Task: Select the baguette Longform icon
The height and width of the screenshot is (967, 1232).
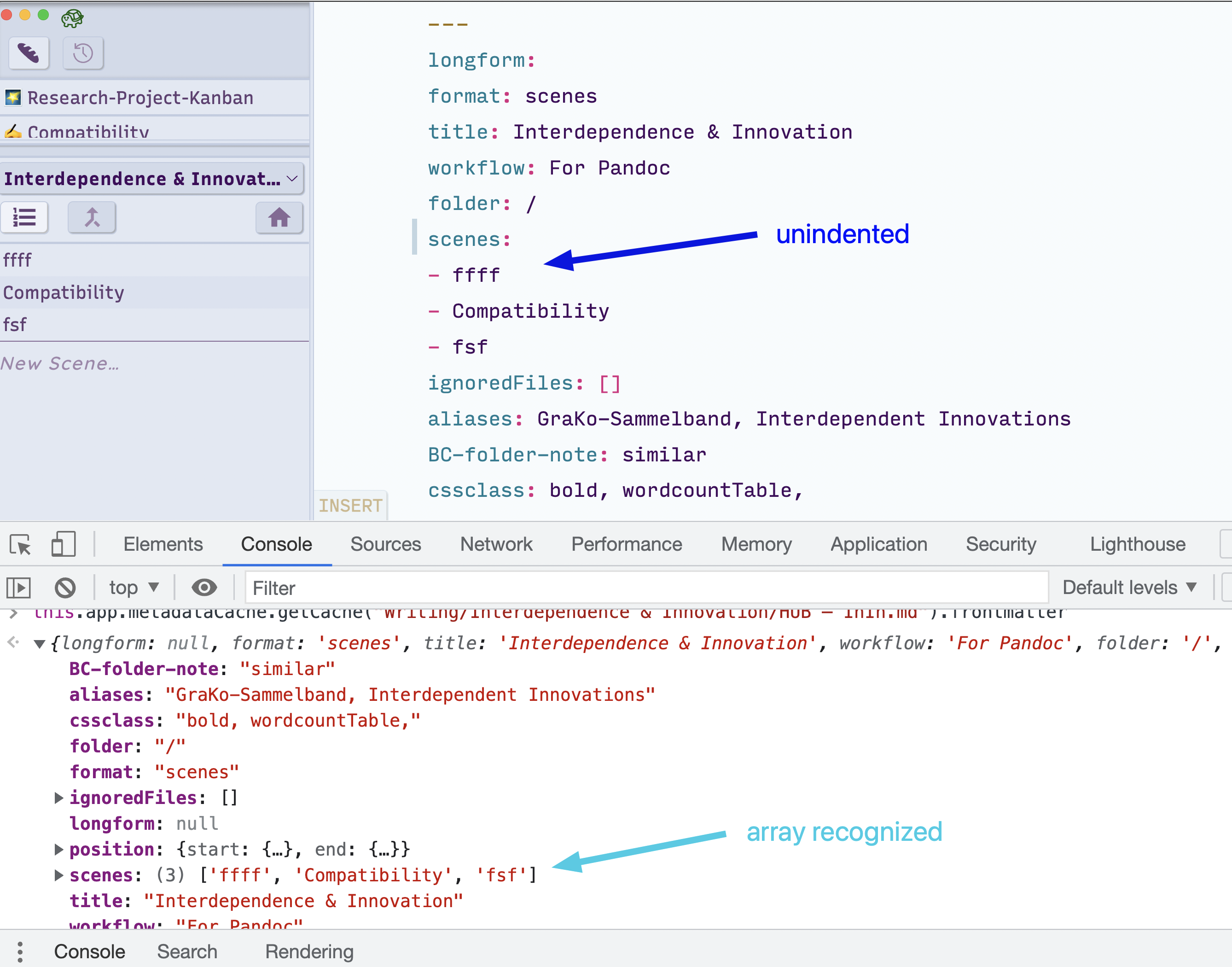Action: click(28, 52)
